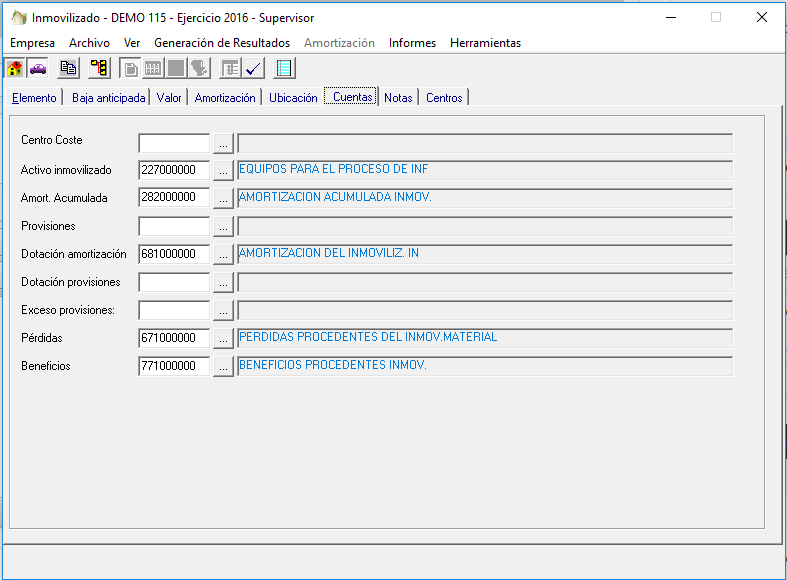Screen dimensions: 787x580
Task: Switch to the Elemento tab
Action: [34, 98]
